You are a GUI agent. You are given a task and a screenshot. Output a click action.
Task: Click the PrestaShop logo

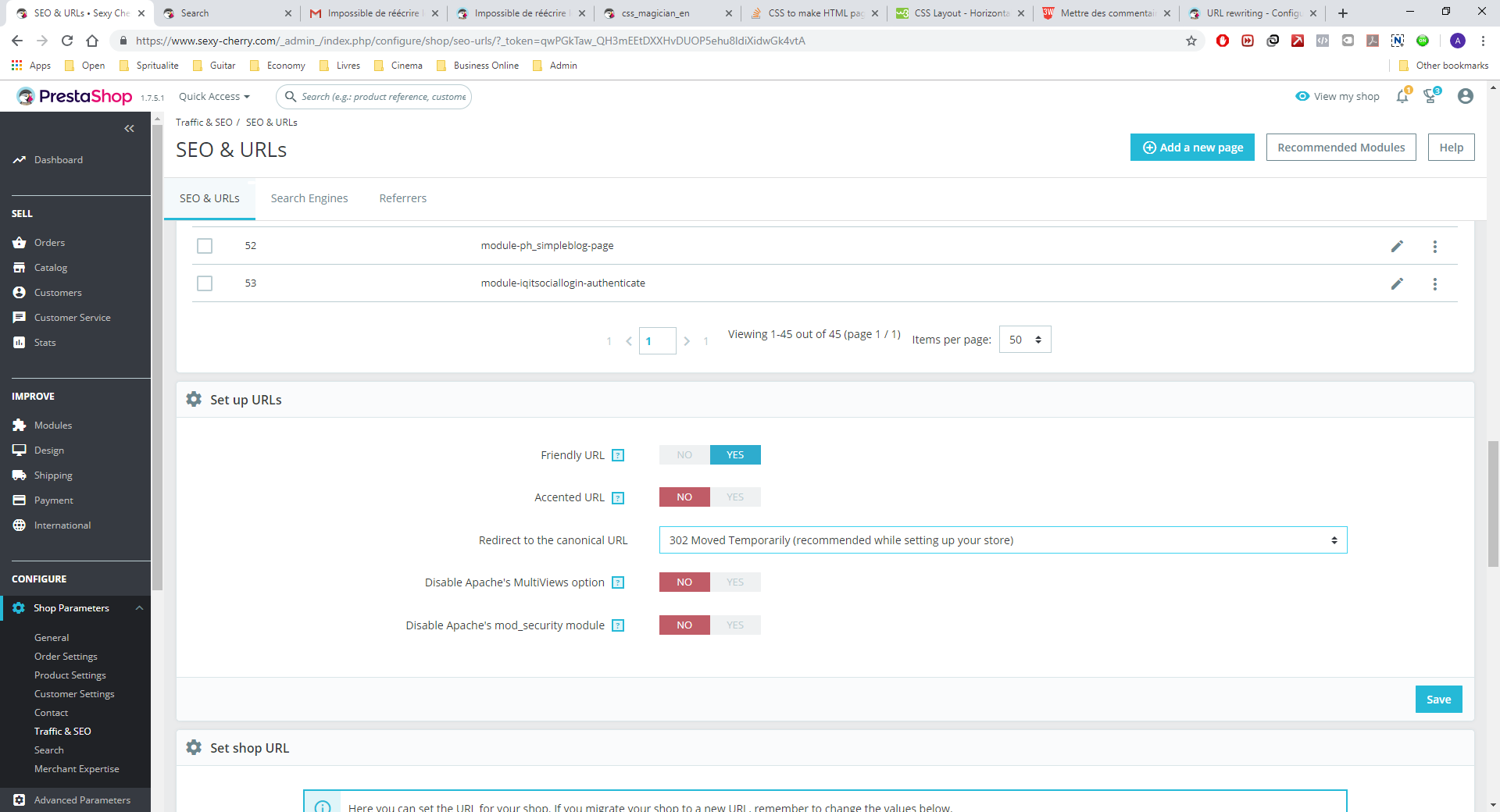click(75, 96)
